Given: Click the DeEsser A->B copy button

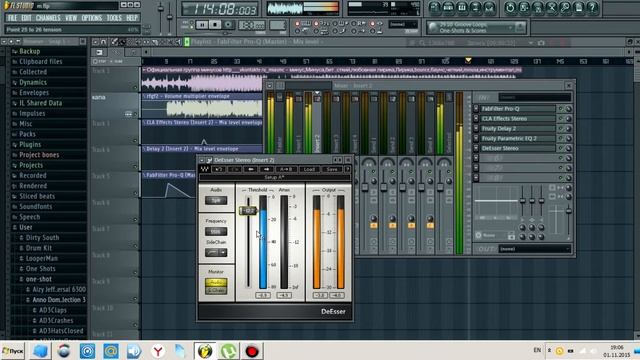Looking at the screenshot, I should coord(286,169).
